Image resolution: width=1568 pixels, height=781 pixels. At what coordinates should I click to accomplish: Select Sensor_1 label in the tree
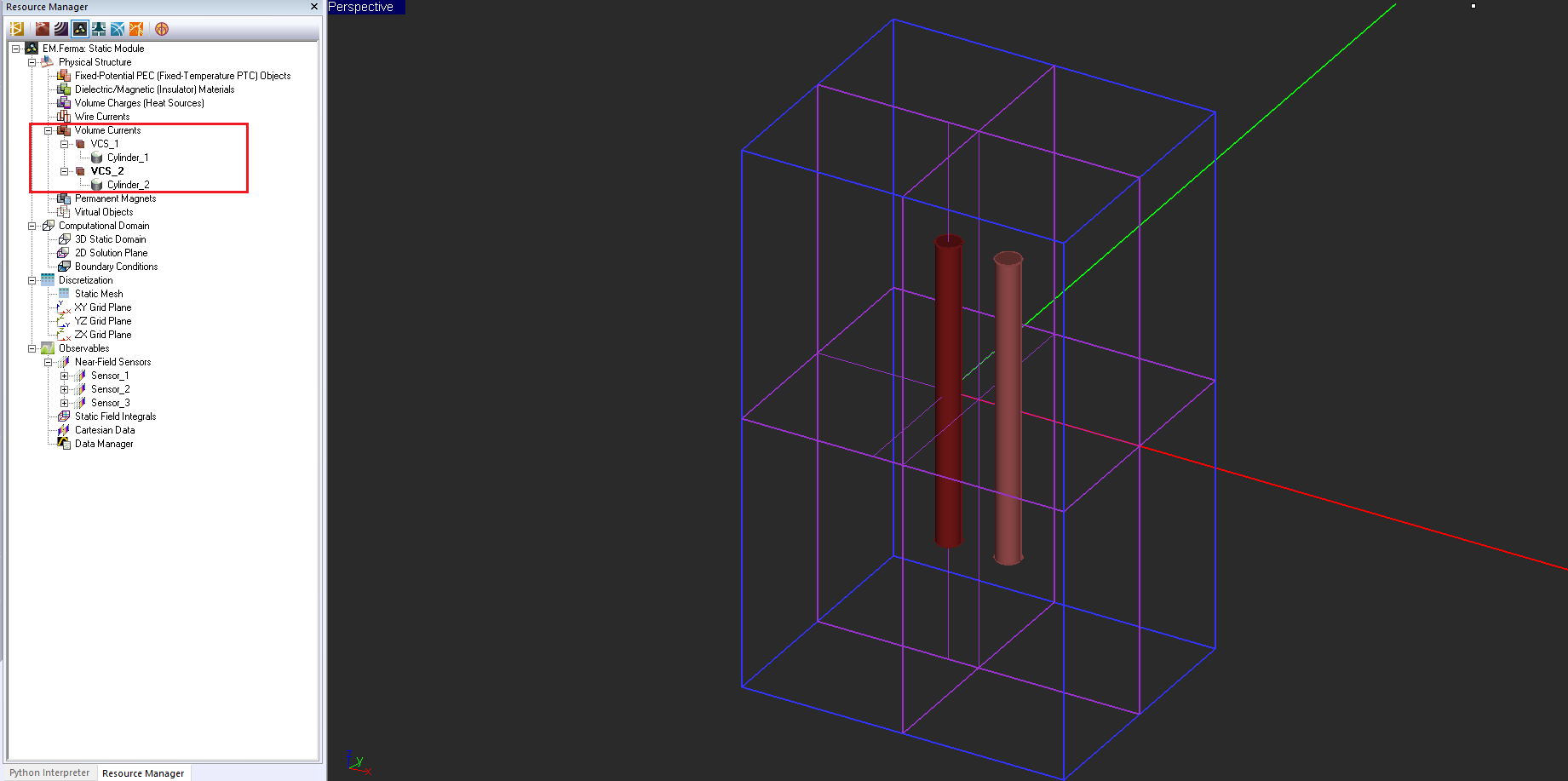[x=110, y=376]
